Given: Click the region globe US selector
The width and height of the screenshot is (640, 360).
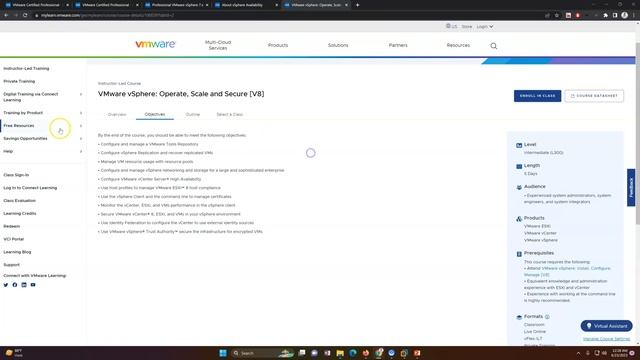Looking at the screenshot, I should [x=451, y=26].
